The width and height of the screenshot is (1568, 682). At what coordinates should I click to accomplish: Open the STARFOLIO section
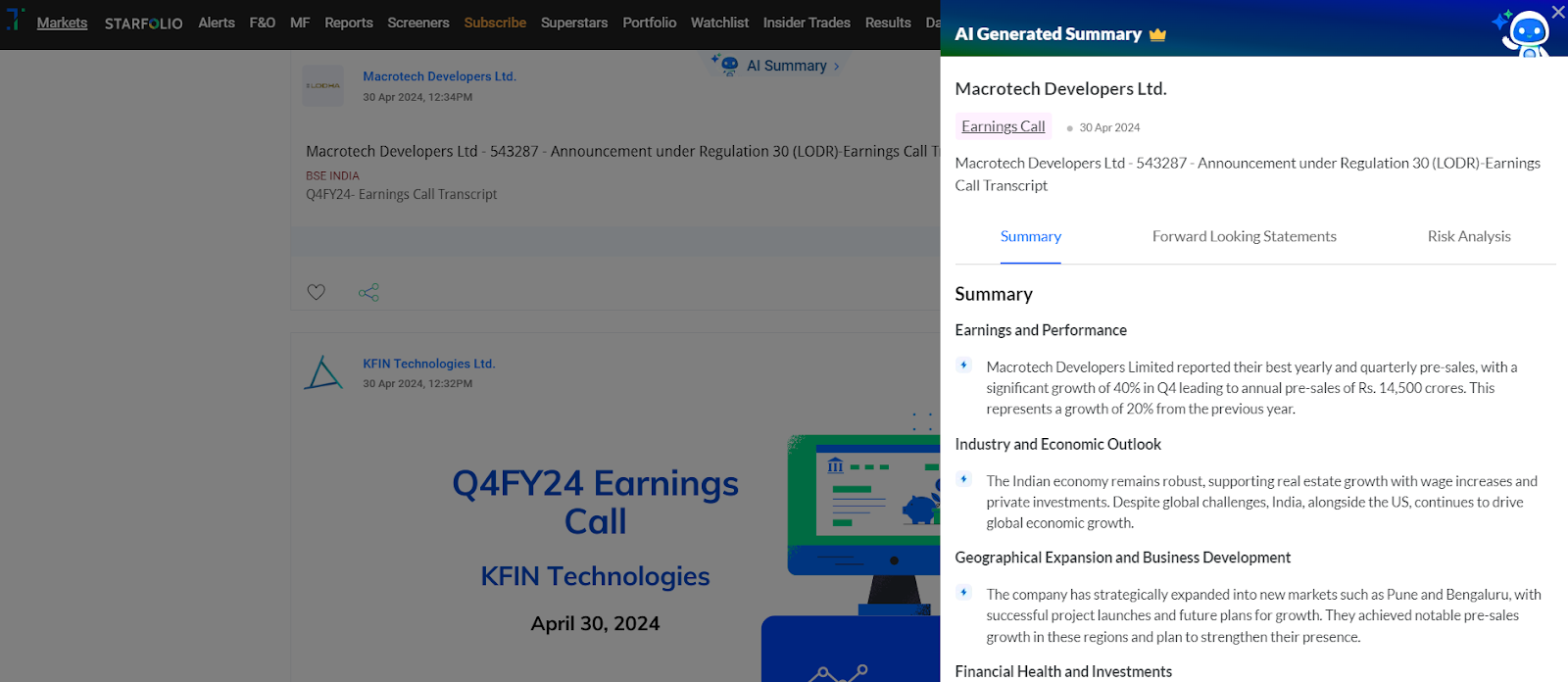click(144, 24)
